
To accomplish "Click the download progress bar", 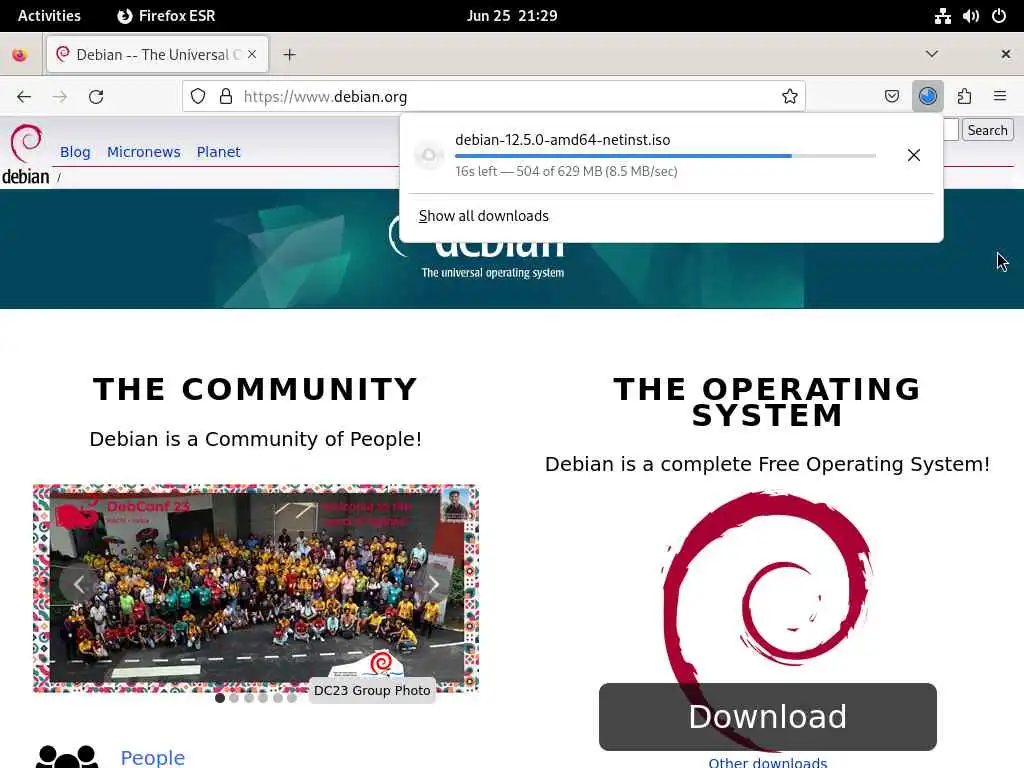I will point(665,156).
